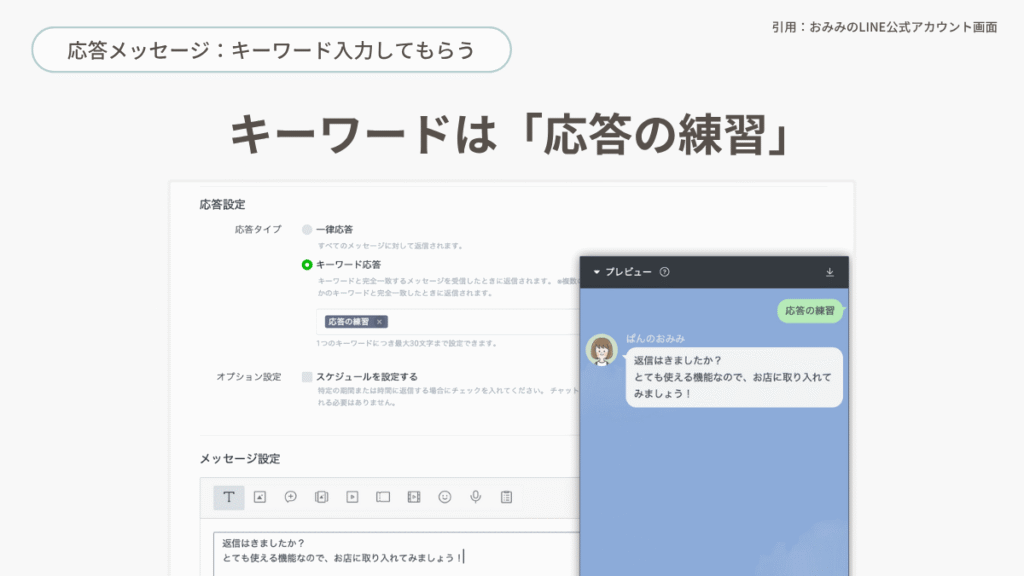Enable the スケジュールを設定する checkbox
1024x576 pixels.
307,377
